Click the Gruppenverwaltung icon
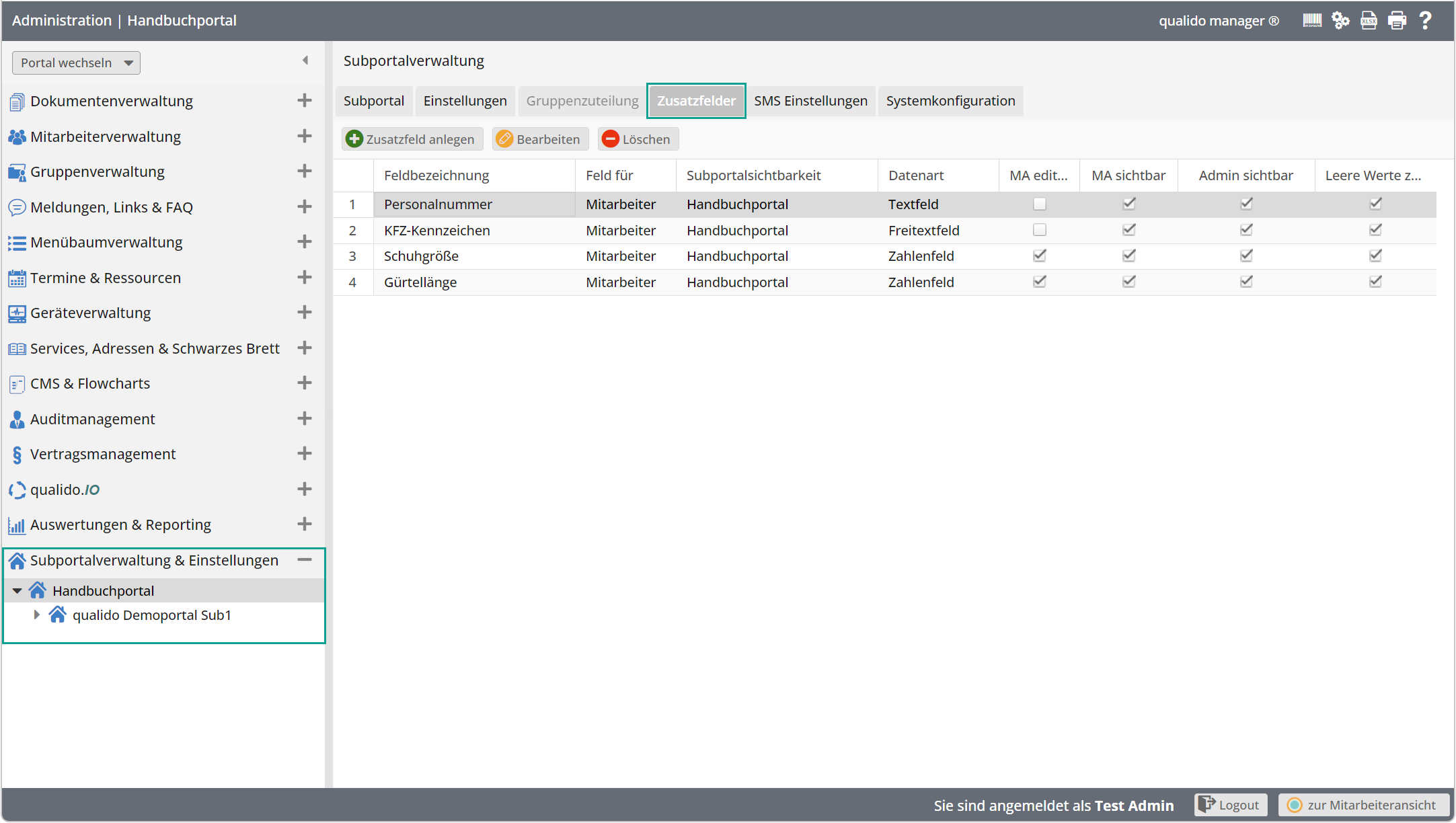The height and width of the screenshot is (823, 1456). tap(17, 172)
